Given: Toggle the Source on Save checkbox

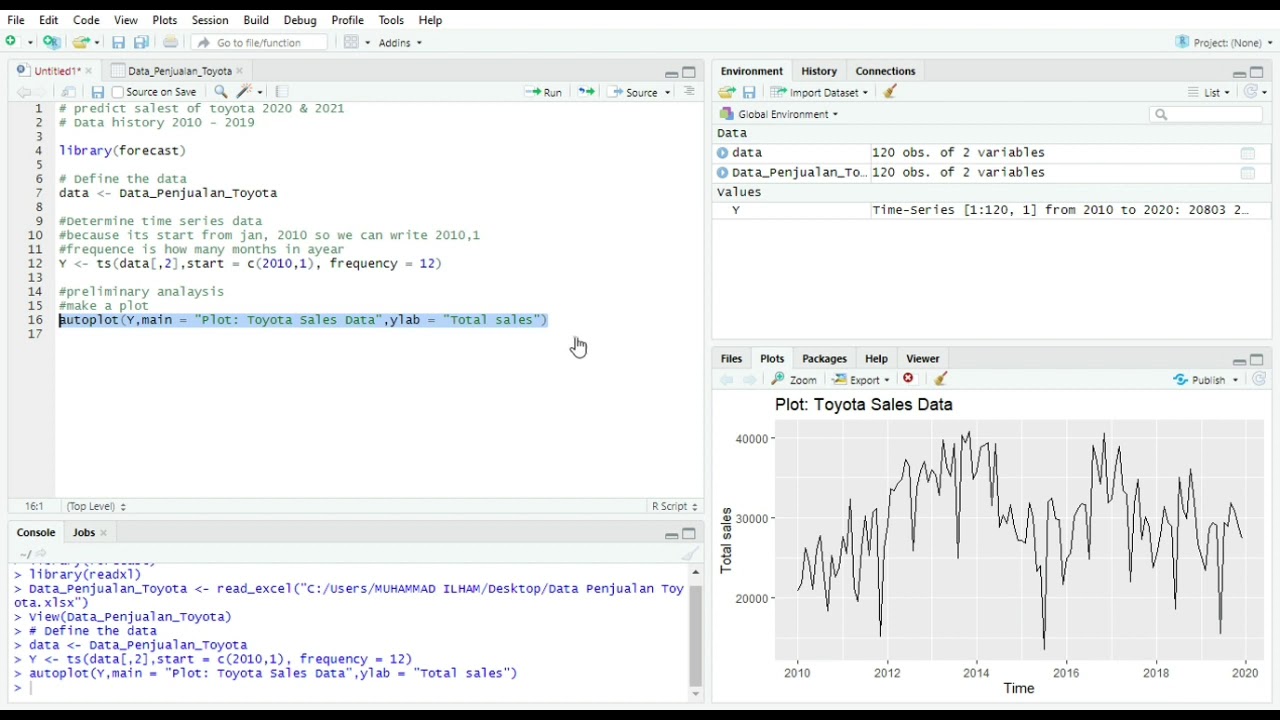Looking at the screenshot, I should tap(118, 92).
